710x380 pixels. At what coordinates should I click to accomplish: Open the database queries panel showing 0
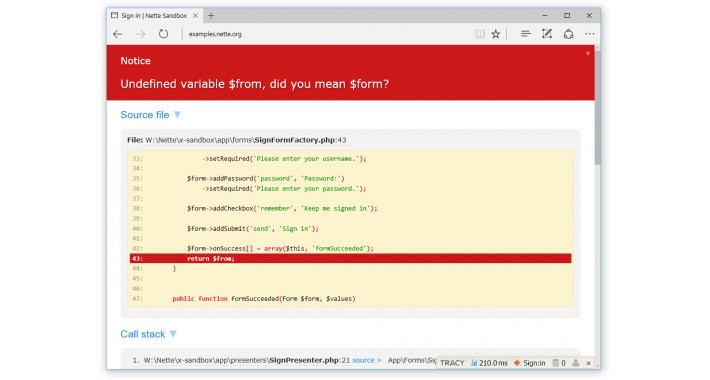(559, 363)
